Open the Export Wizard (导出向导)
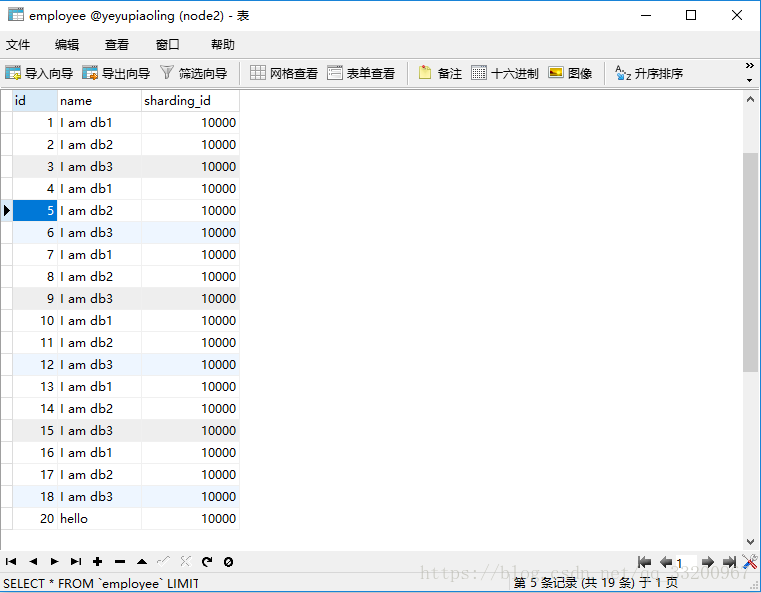This screenshot has height=593, width=761. pos(116,73)
